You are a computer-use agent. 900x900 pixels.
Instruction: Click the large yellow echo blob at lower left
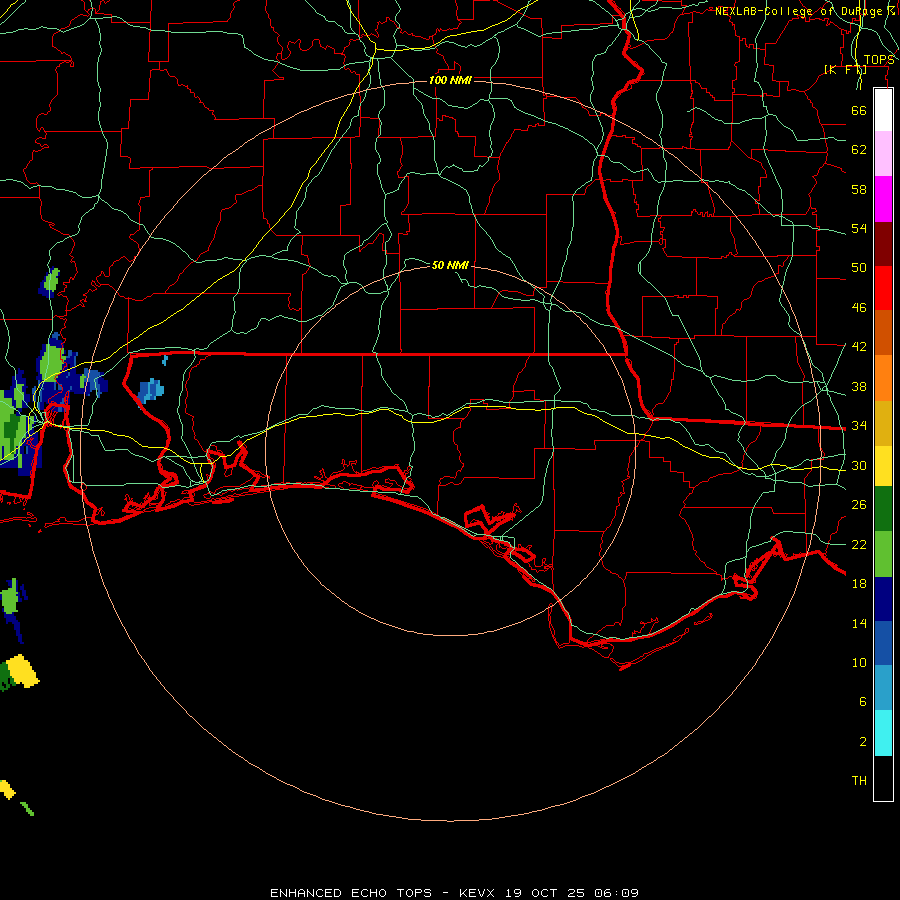(x=24, y=670)
